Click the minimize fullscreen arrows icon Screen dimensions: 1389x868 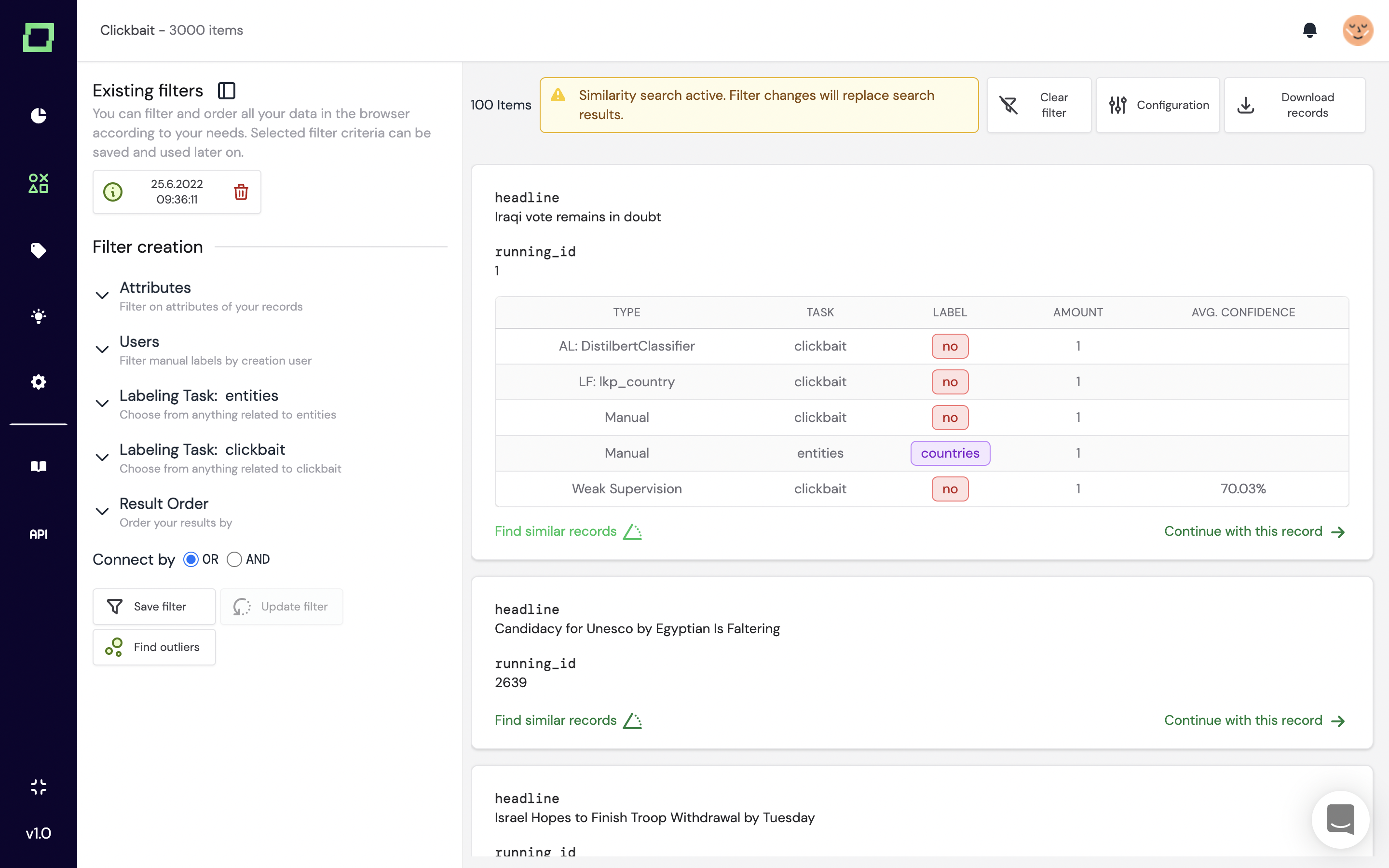click(x=39, y=787)
